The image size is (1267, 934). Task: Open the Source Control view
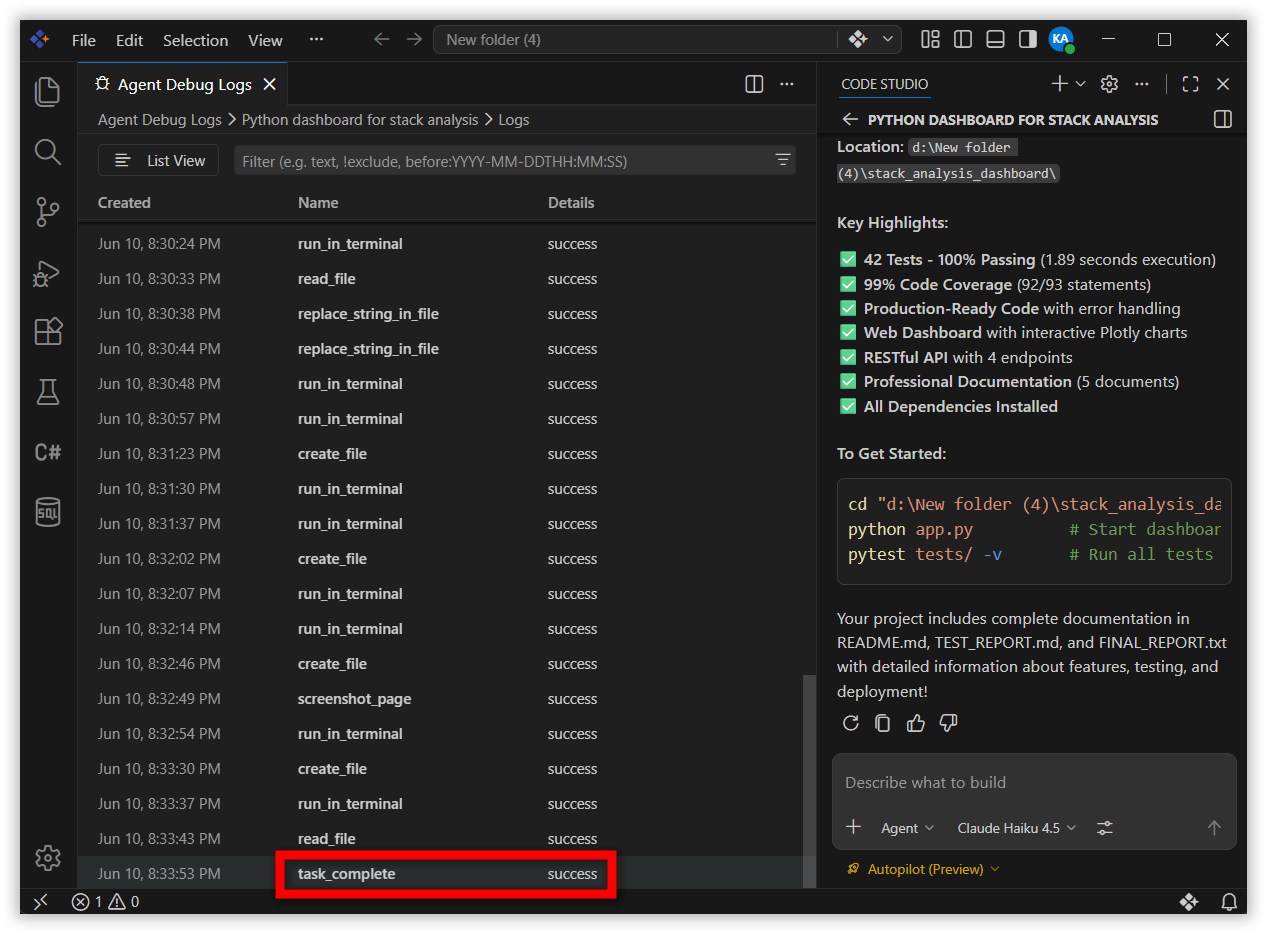48,212
